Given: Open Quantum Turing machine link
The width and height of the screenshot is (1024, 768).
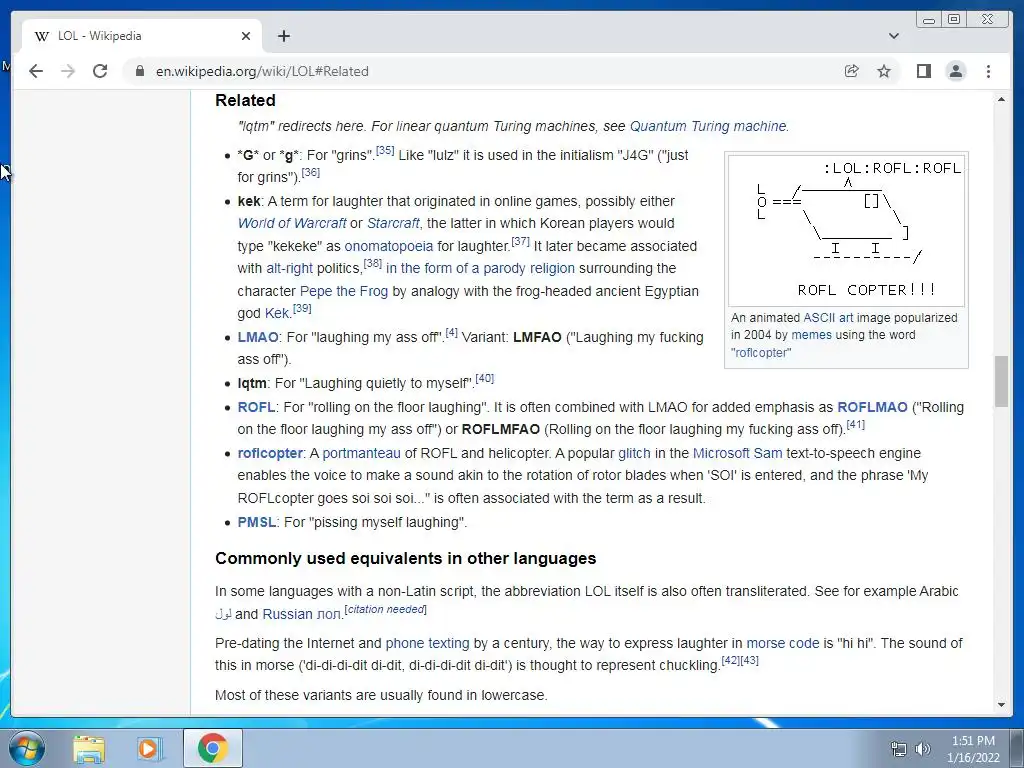Looking at the screenshot, I should pyautogui.click(x=708, y=126).
